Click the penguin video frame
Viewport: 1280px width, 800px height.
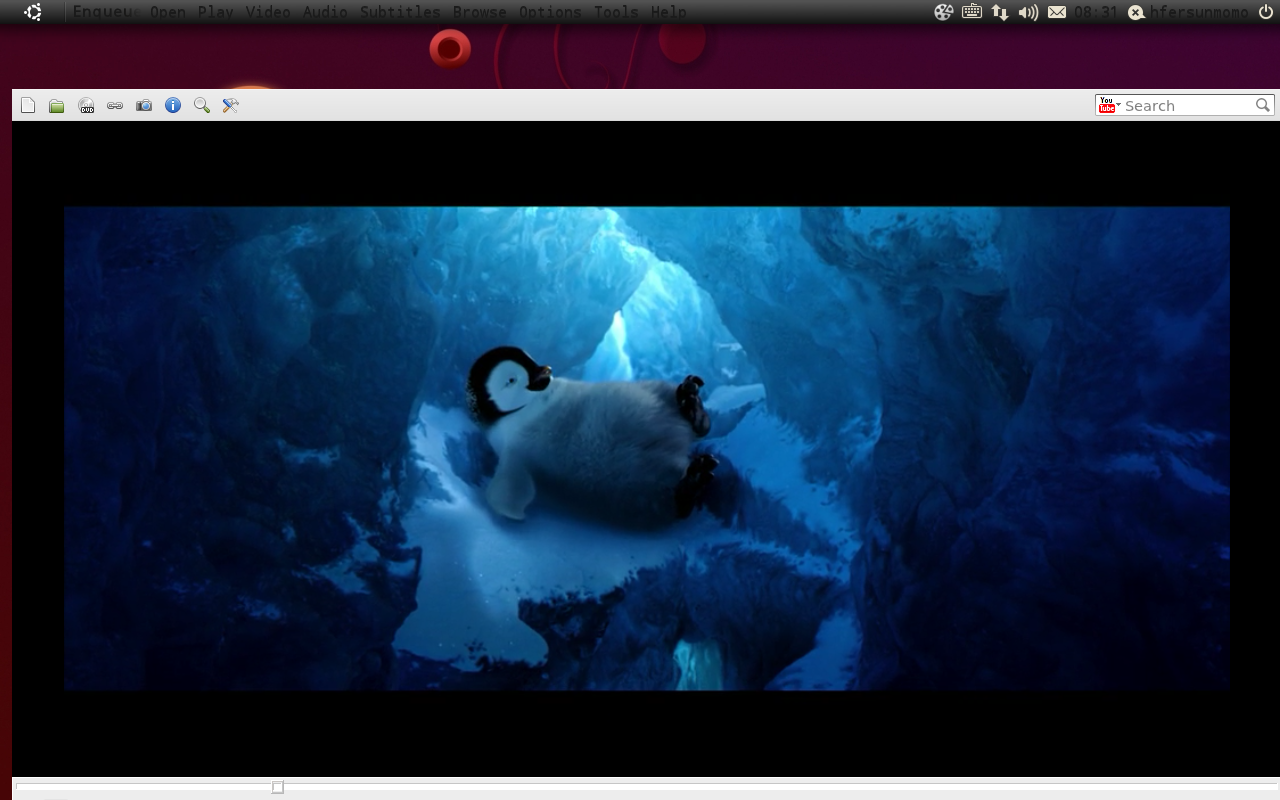pyautogui.click(x=646, y=448)
